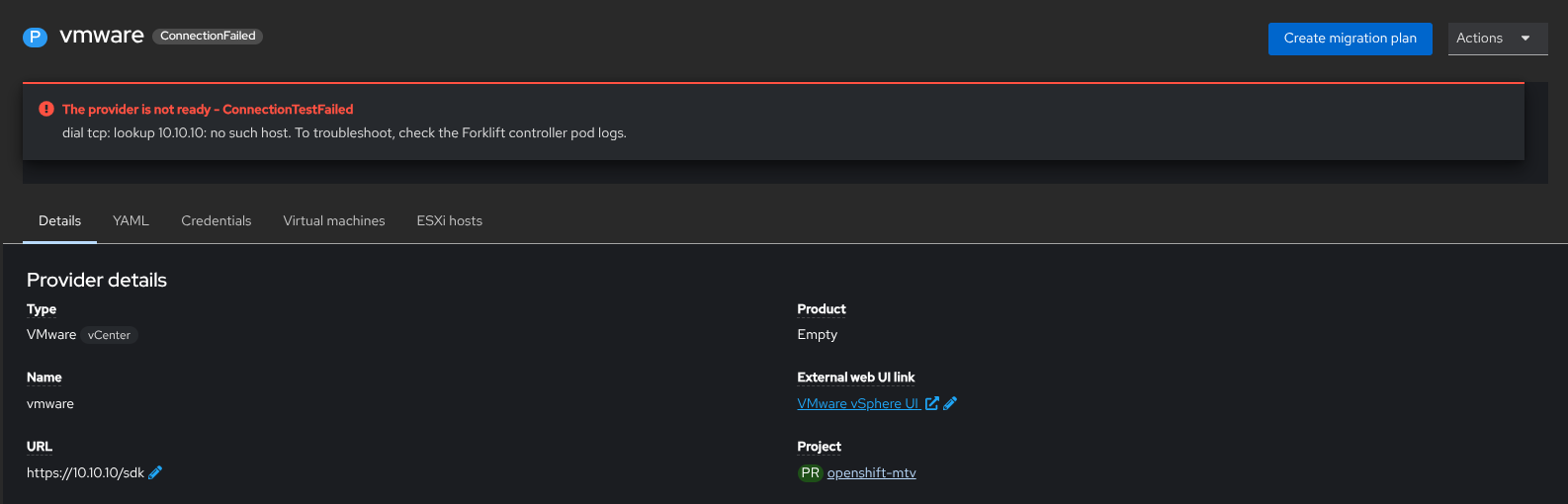This screenshot has height=504, width=1568.
Task: Click the vCenter type label
Action: [109, 335]
